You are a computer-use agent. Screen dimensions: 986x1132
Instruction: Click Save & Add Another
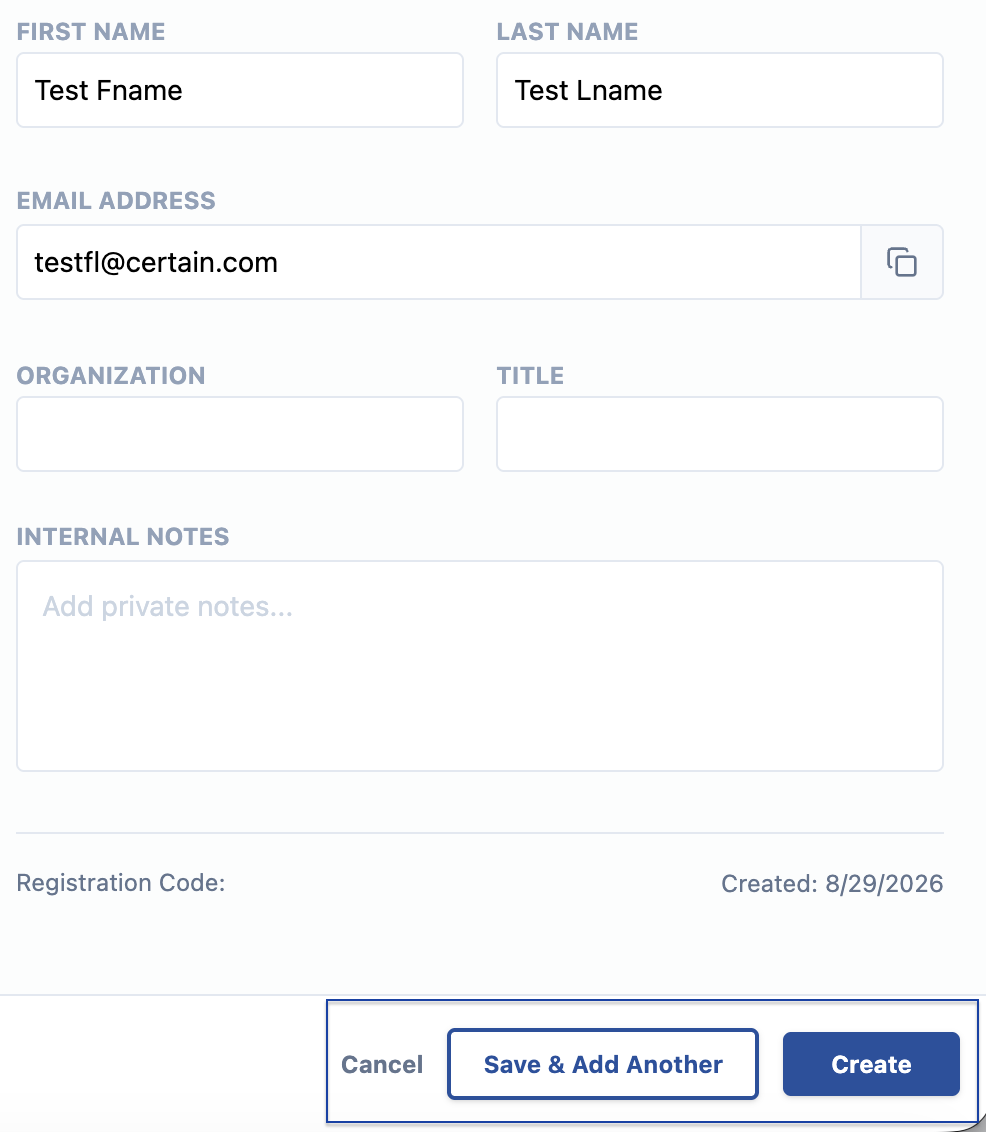603,1064
